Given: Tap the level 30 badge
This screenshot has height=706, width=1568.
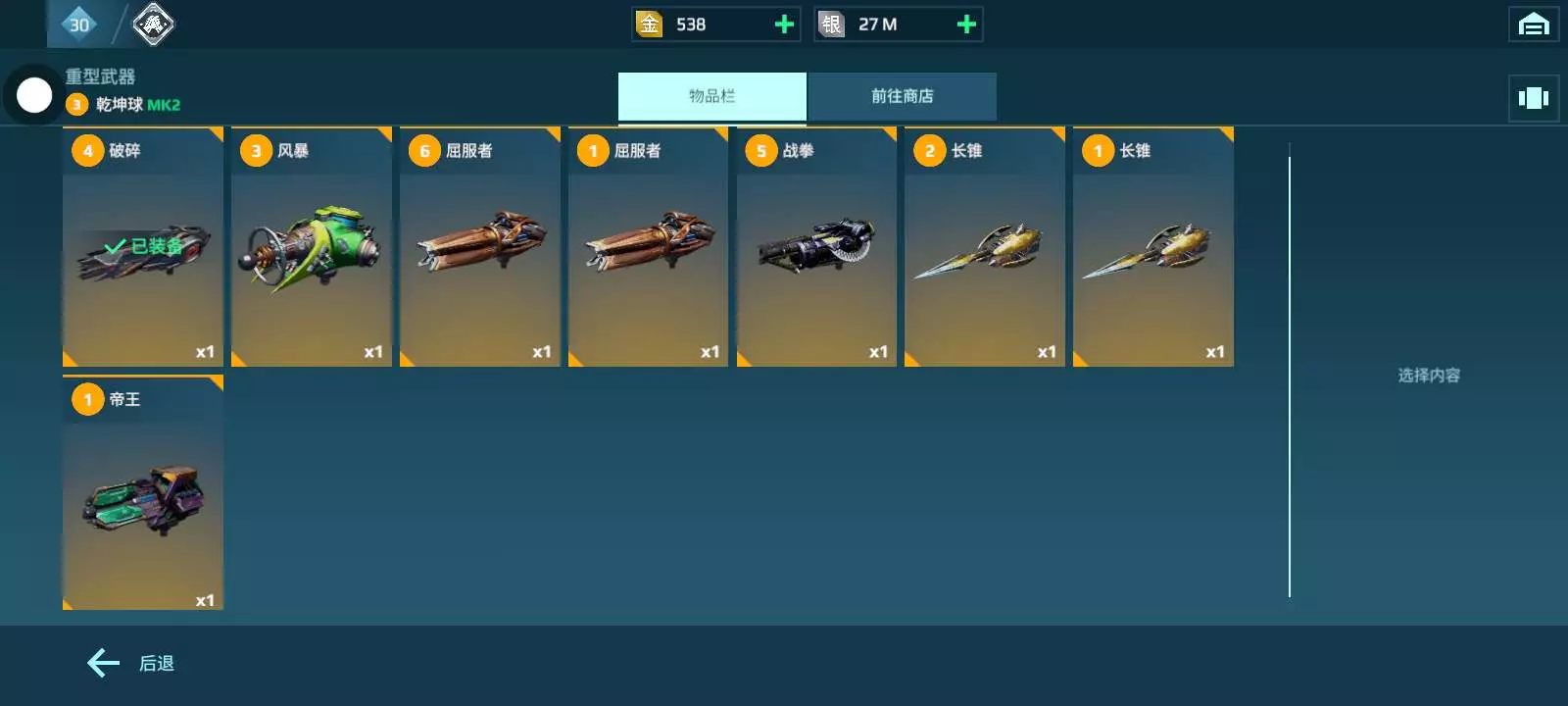Looking at the screenshot, I should pyautogui.click(x=79, y=25).
